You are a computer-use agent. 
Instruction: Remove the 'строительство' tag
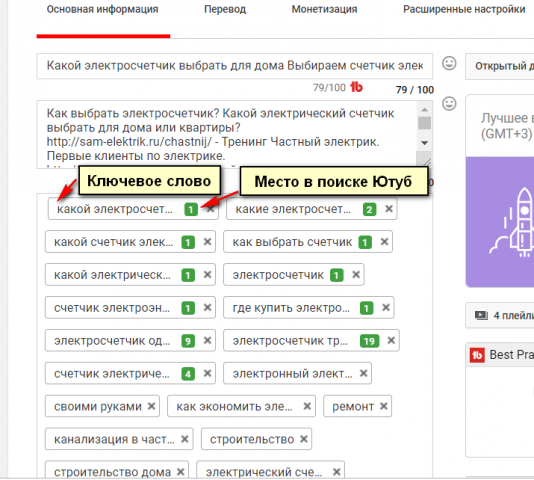click(304, 439)
